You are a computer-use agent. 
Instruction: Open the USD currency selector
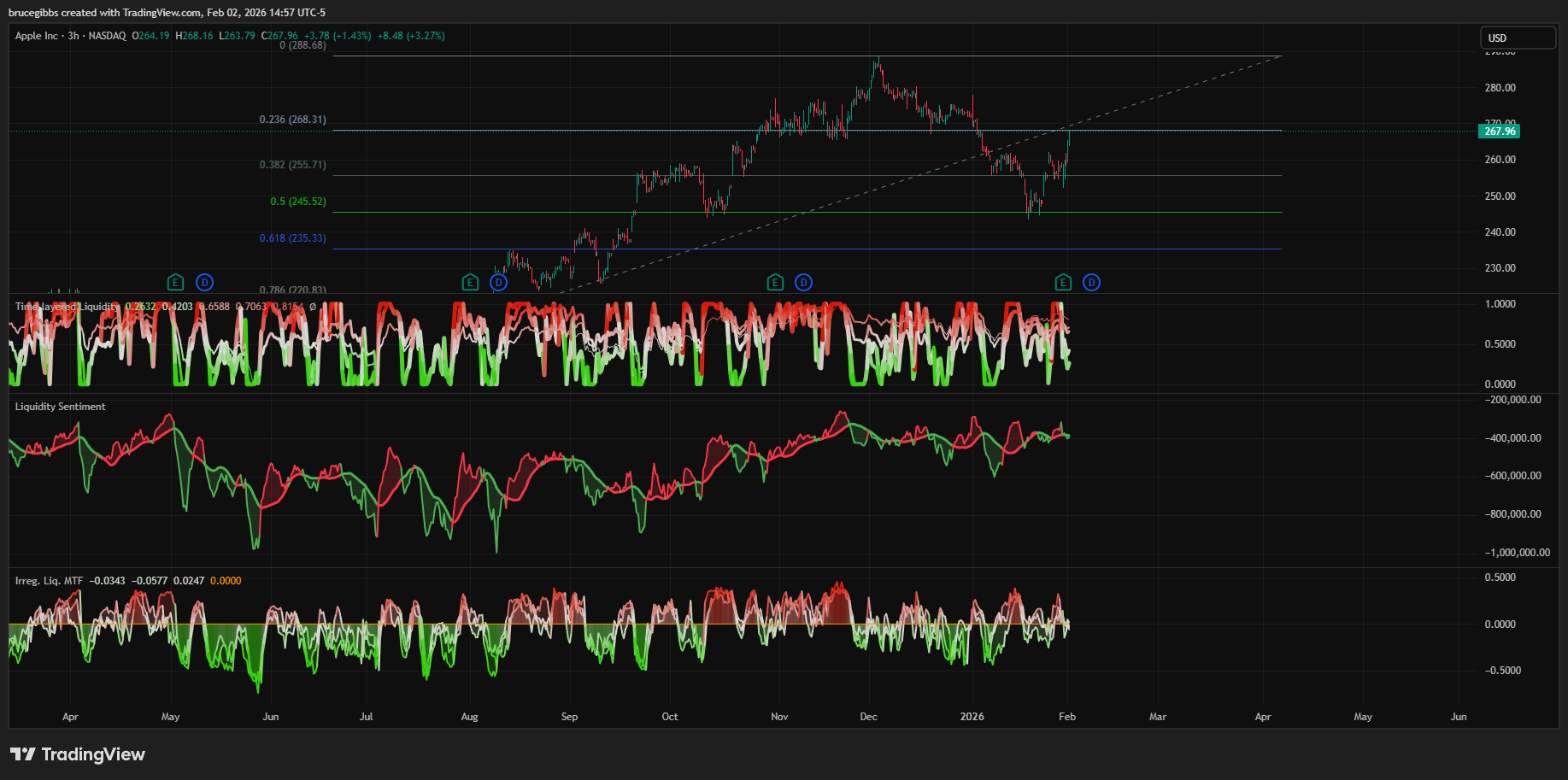1518,38
